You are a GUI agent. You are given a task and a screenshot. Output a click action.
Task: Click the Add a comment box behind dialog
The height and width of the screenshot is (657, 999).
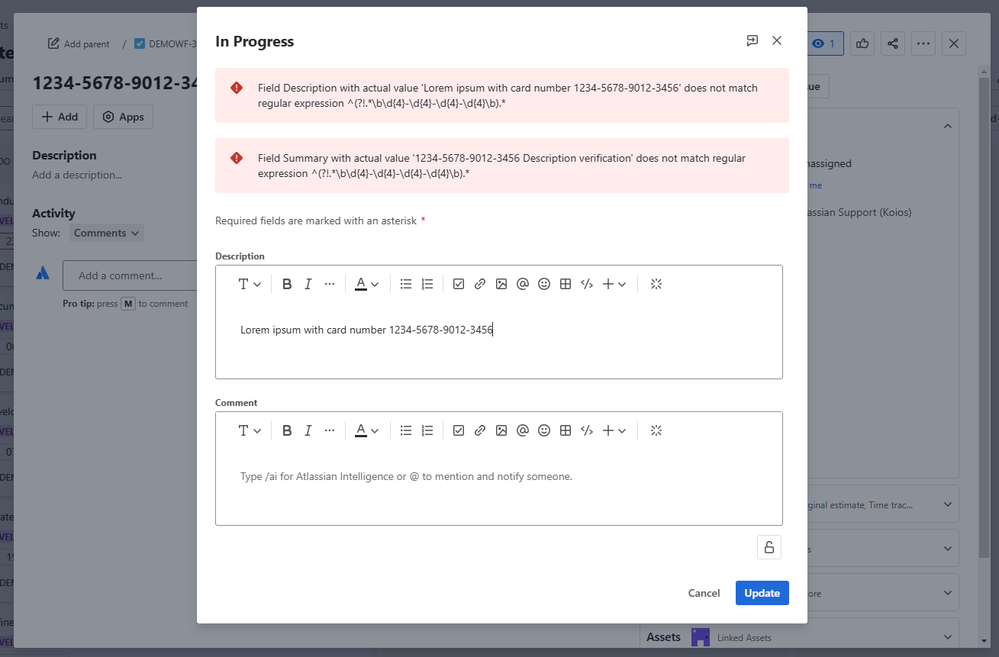point(129,275)
